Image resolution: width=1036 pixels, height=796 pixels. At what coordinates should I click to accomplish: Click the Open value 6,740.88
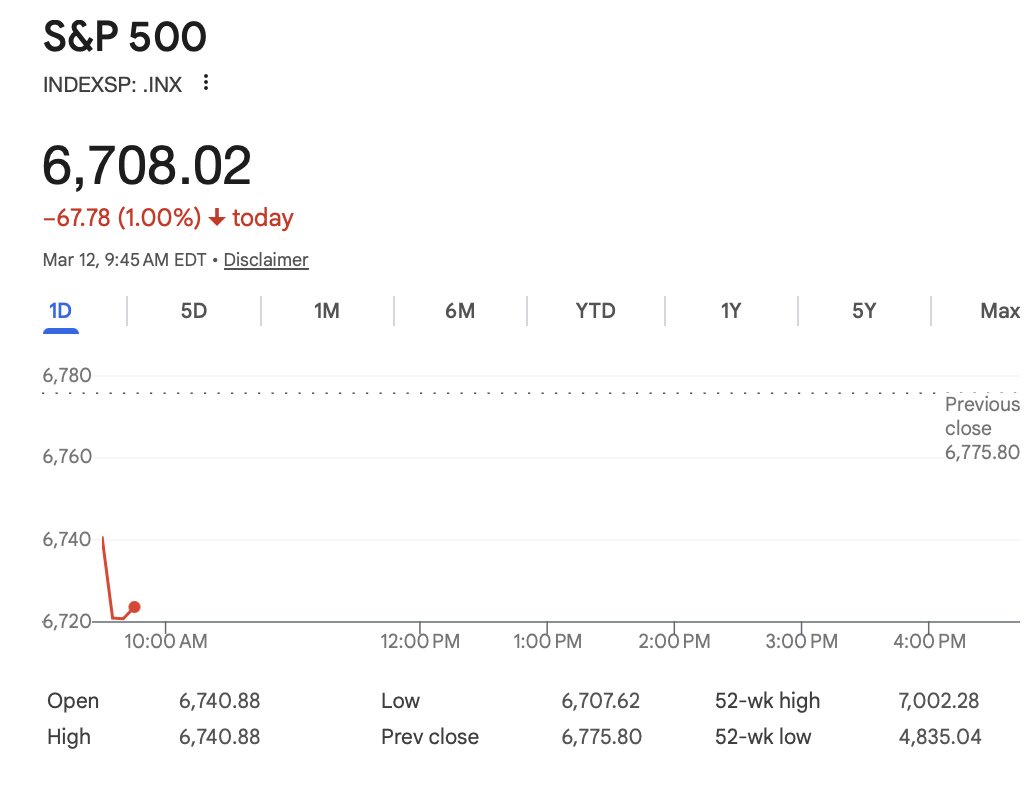tap(219, 701)
